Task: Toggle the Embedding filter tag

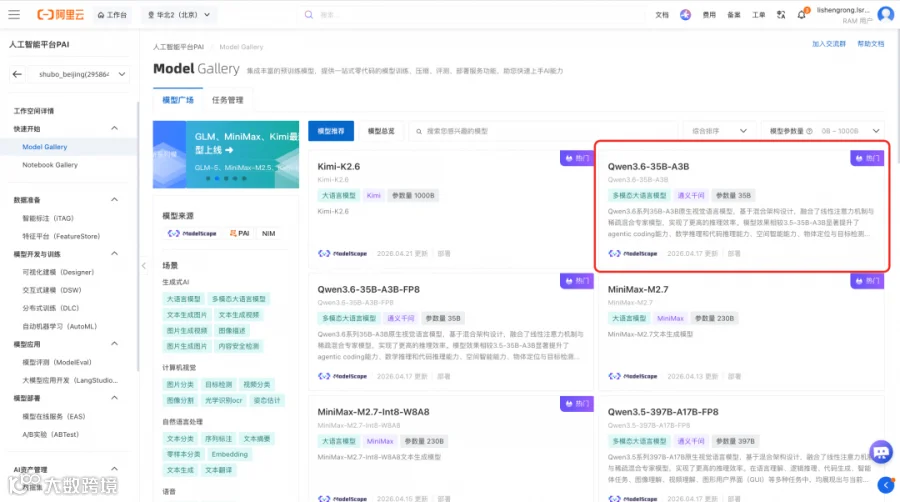Action: [230, 454]
